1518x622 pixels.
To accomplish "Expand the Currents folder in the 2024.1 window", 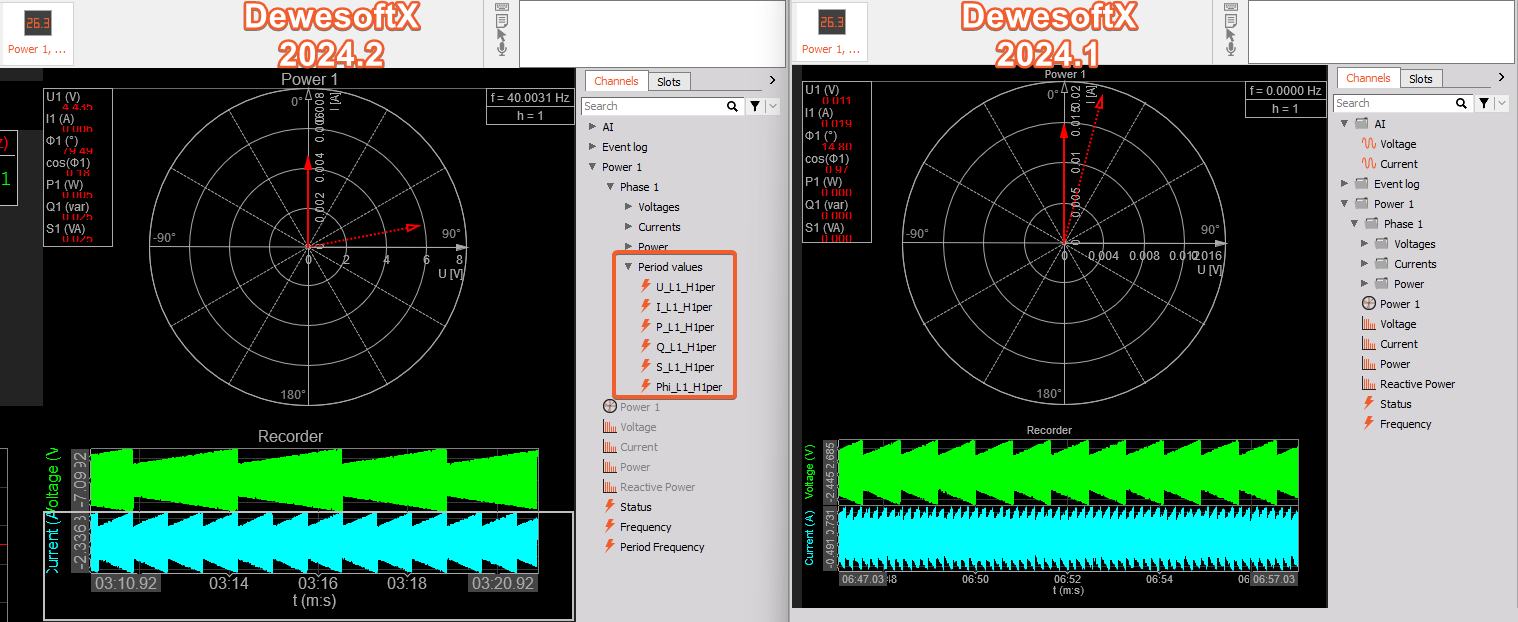I will point(1365,264).
